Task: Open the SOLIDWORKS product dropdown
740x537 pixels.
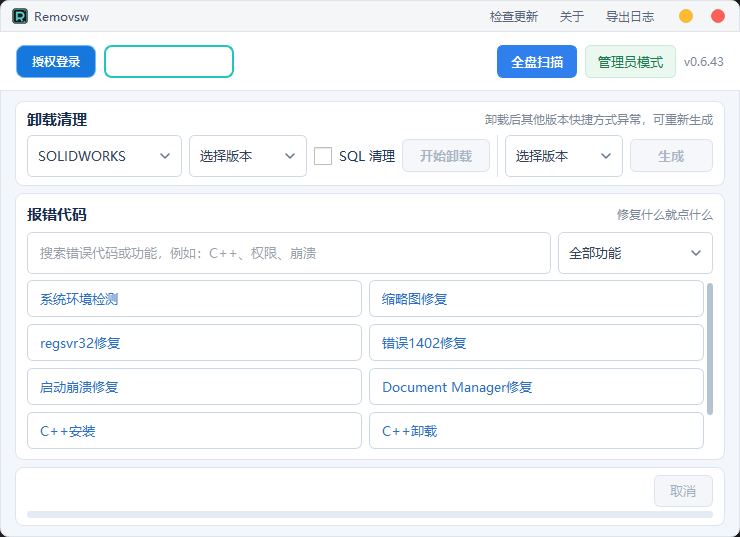Action: [104, 156]
